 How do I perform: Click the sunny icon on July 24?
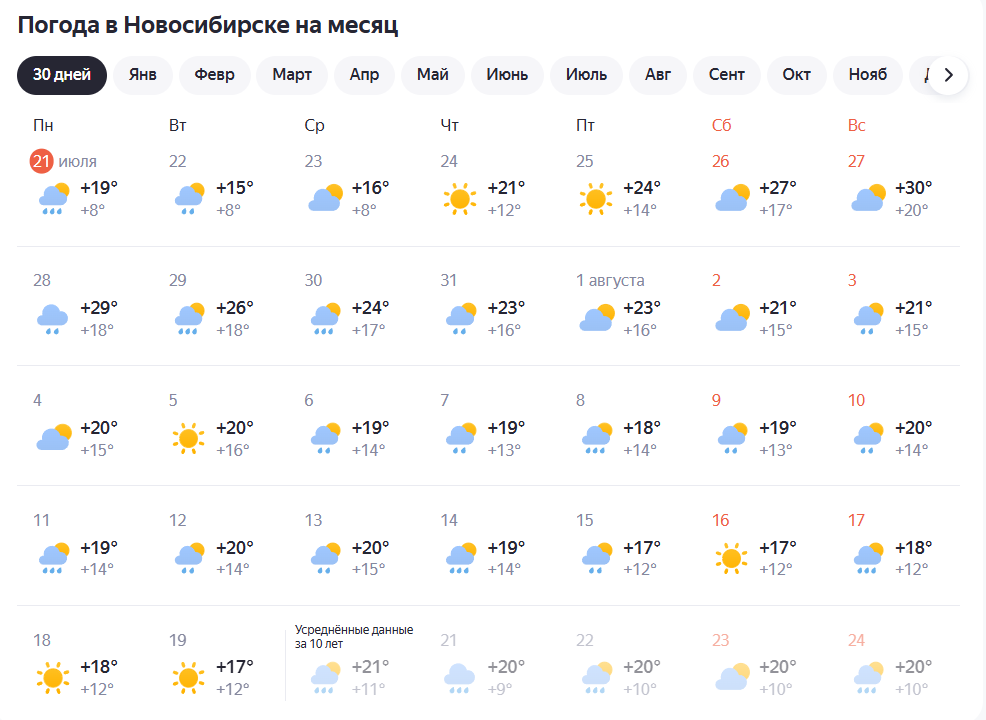(x=460, y=199)
